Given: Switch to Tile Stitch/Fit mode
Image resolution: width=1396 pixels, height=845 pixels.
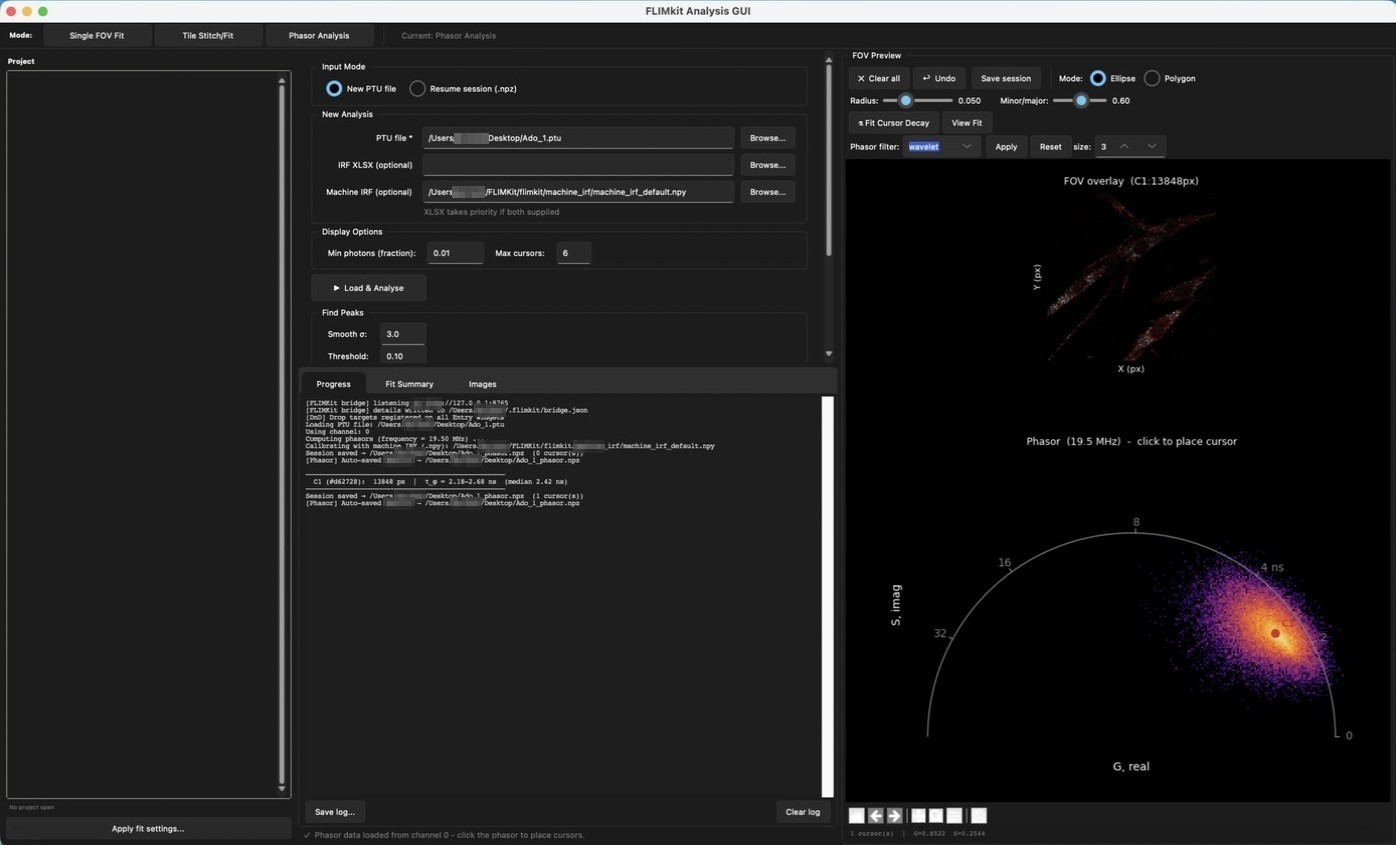Looking at the screenshot, I should (x=208, y=35).
